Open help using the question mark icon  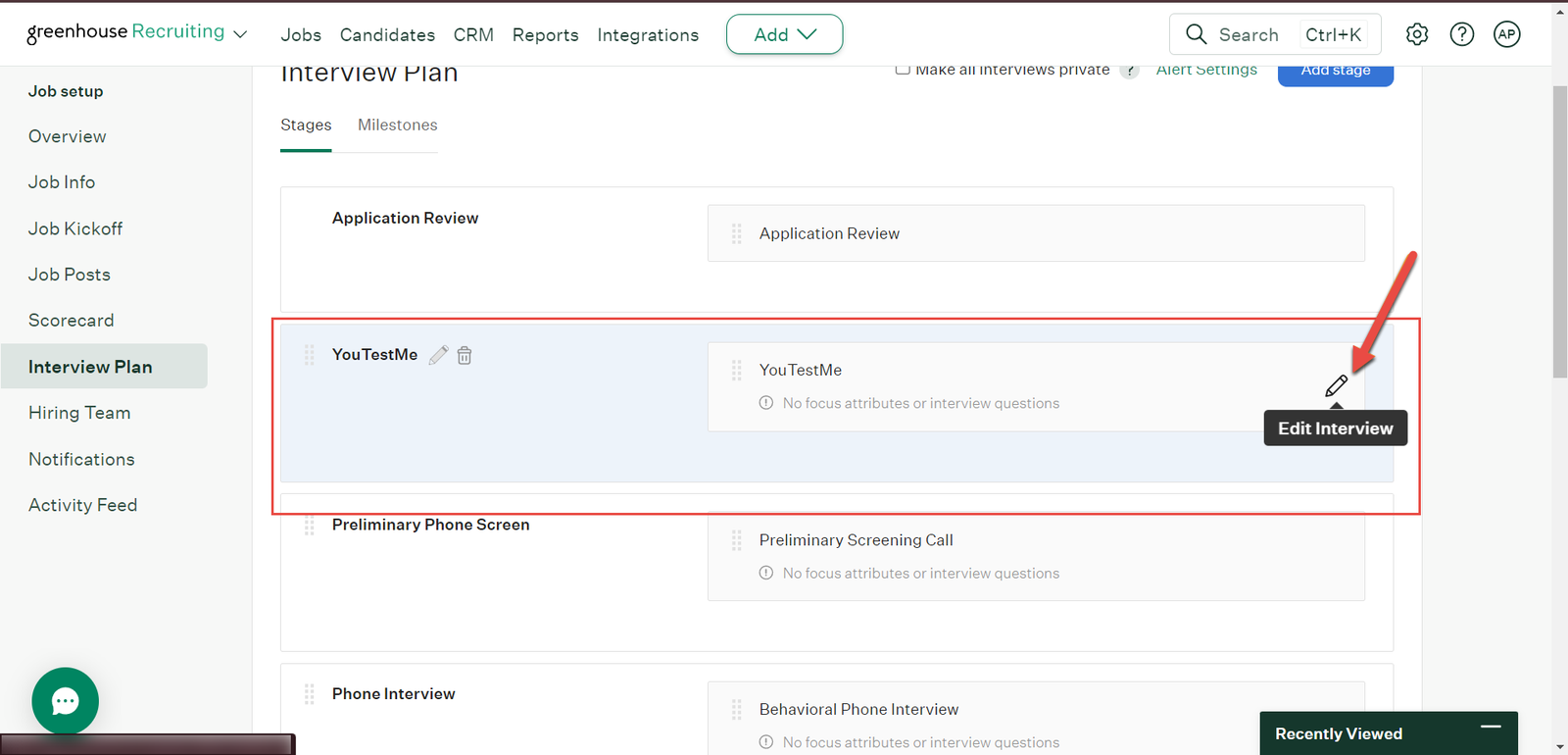(1462, 34)
